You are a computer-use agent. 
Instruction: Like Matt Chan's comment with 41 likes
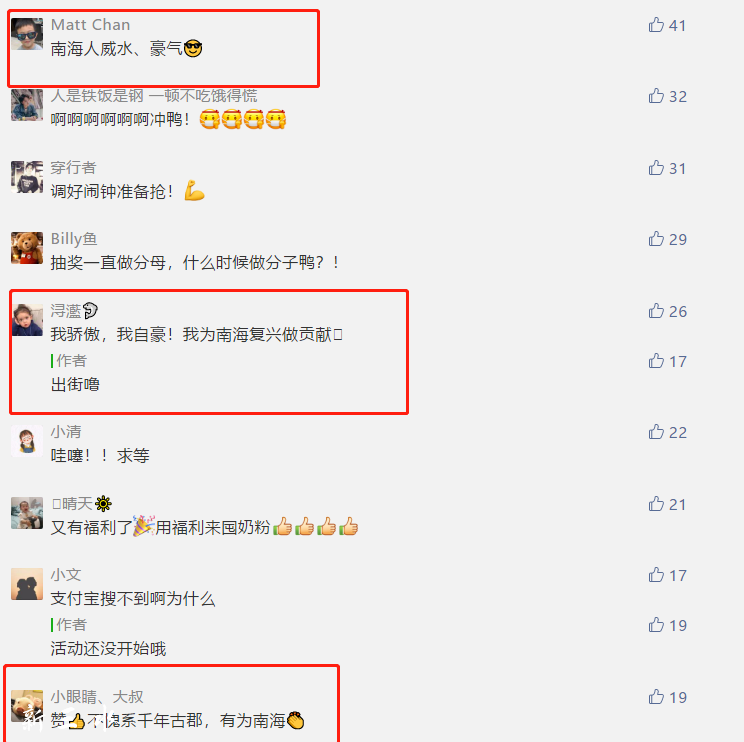click(x=656, y=25)
